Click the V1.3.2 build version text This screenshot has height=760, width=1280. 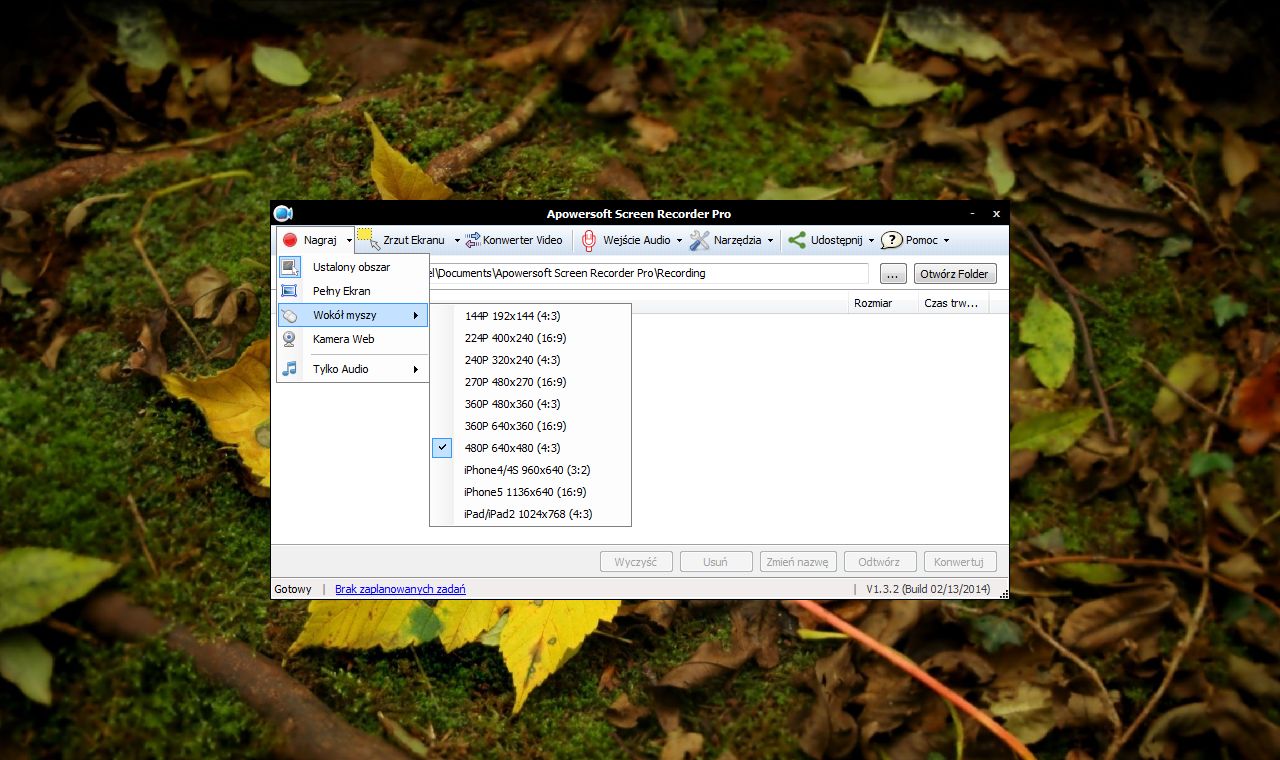pyautogui.click(x=928, y=589)
